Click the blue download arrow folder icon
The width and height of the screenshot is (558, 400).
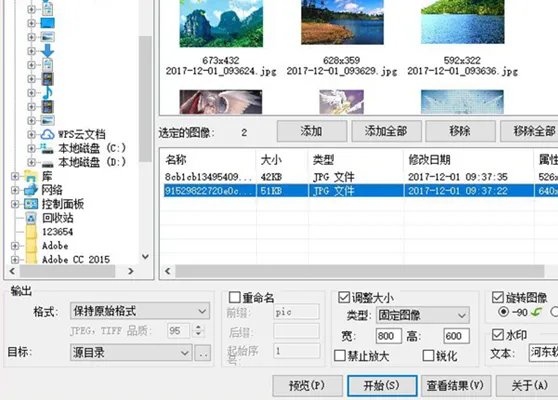pos(47,51)
